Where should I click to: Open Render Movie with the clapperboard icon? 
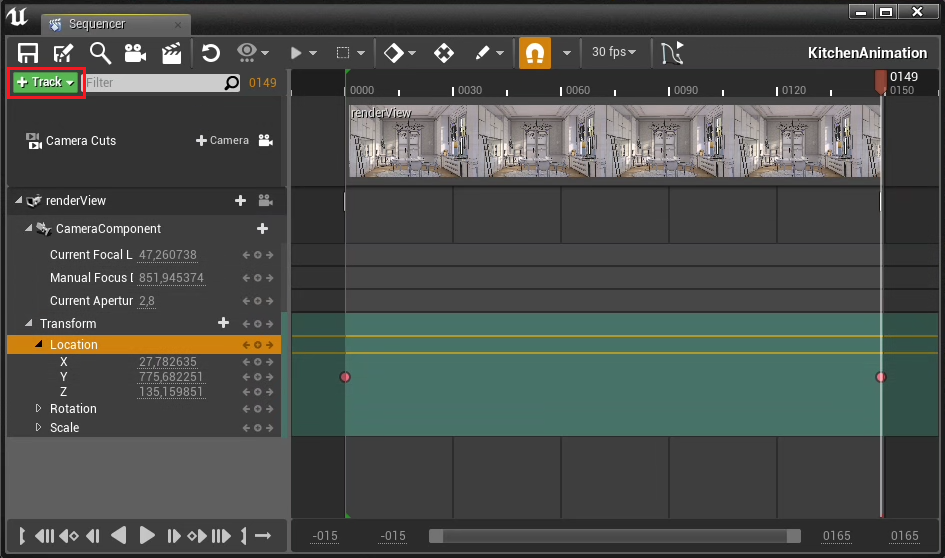click(x=171, y=53)
